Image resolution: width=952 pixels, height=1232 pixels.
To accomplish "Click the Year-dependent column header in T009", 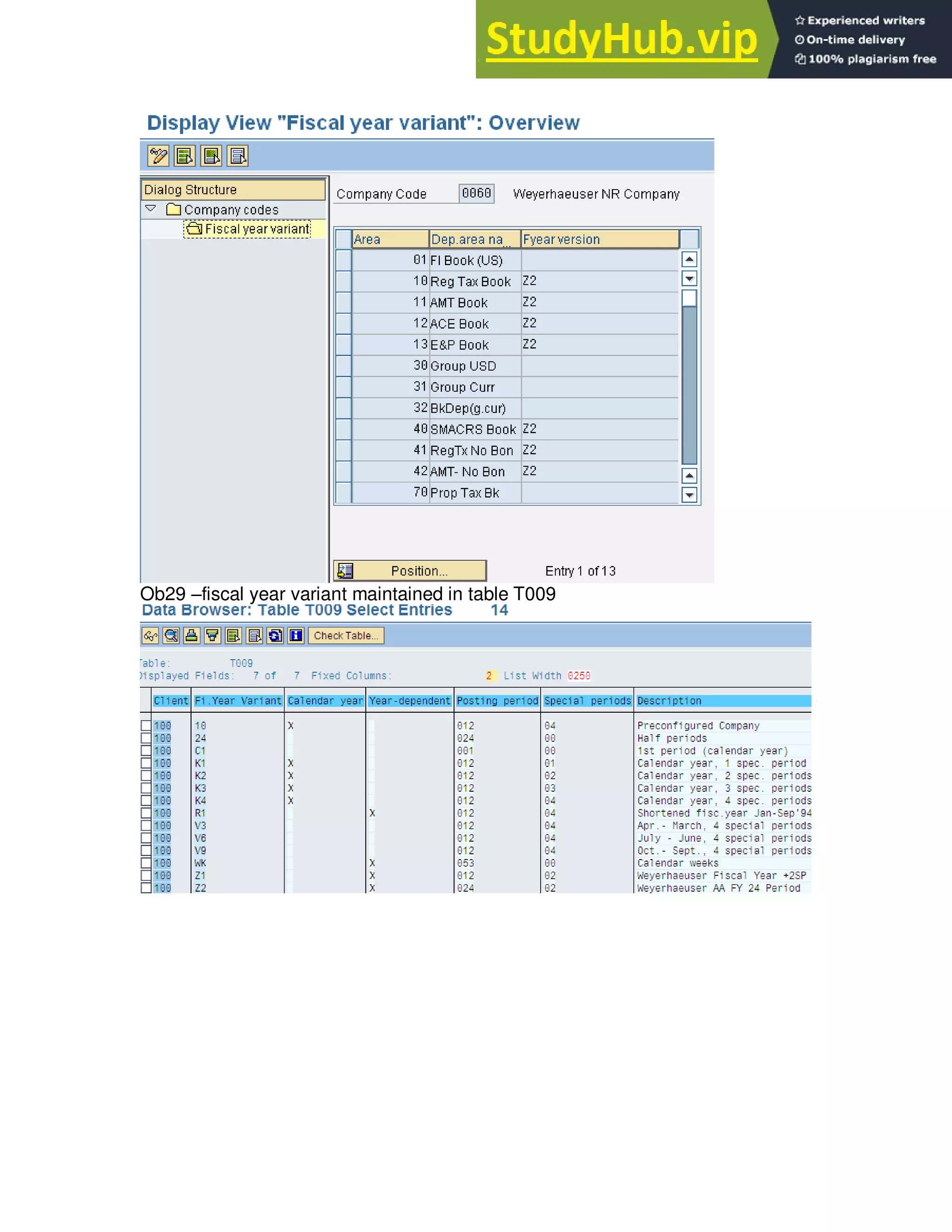I will 410,701.
